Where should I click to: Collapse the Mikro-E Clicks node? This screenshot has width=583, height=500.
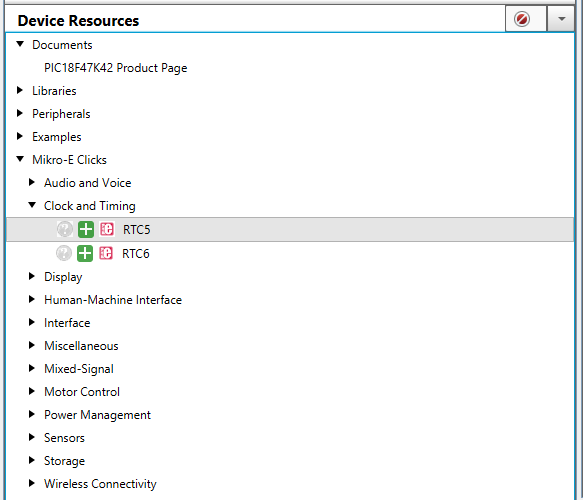[x=20, y=159]
